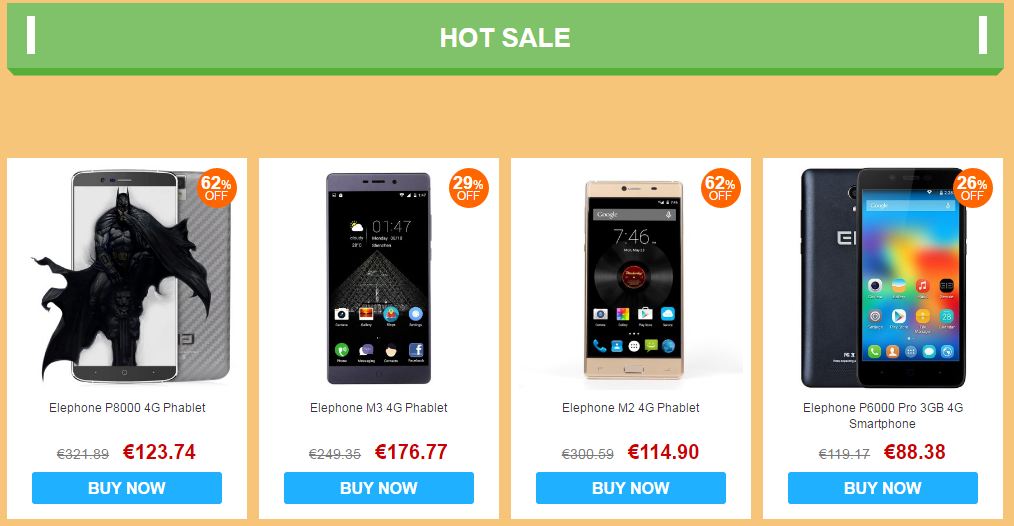Open the Elephone P8000 4G Phablet title link
The image size is (1014, 526).
coord(127,408)
